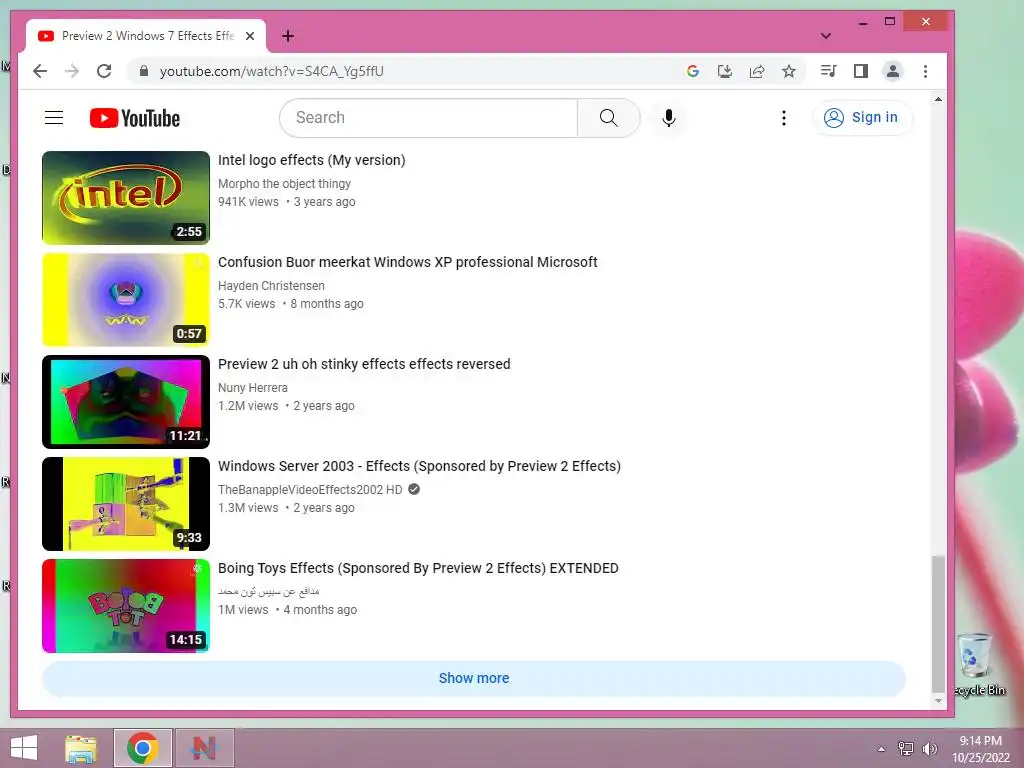Open a new tab with plus button
Viewport: 1024px width, 768px height.
(288, 36)
